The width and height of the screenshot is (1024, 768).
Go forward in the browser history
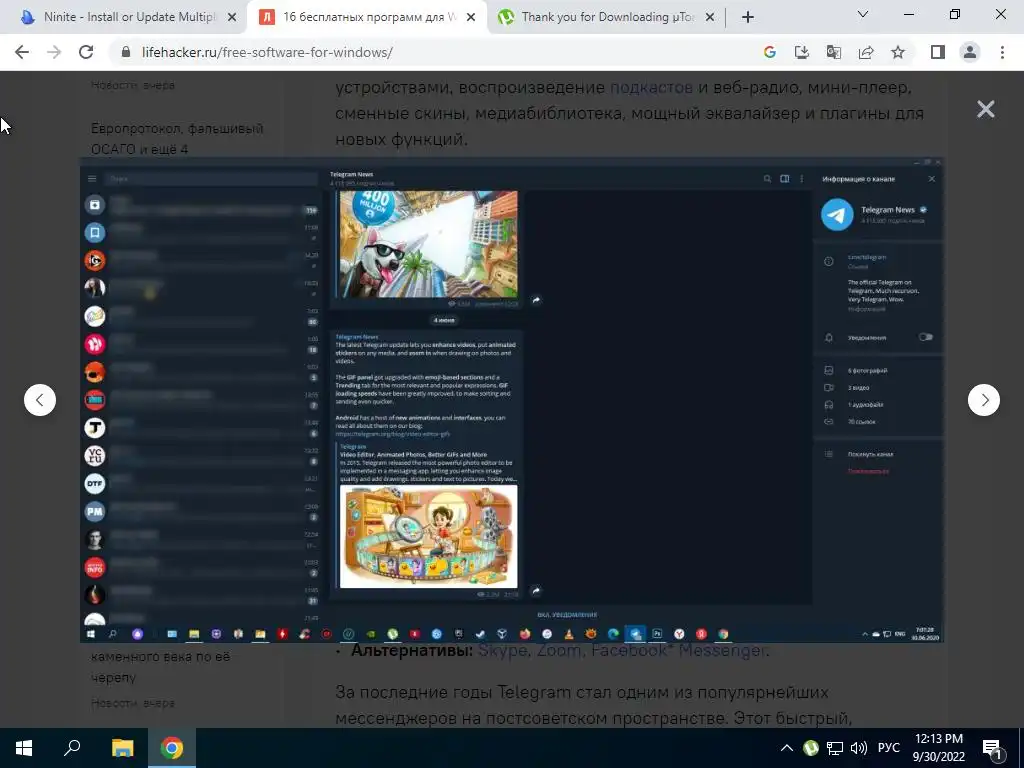[x=54, y=52]
